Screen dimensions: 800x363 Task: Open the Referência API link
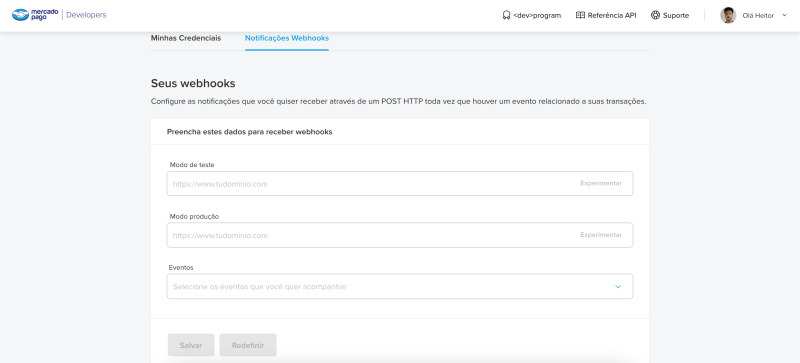[612, 15]
